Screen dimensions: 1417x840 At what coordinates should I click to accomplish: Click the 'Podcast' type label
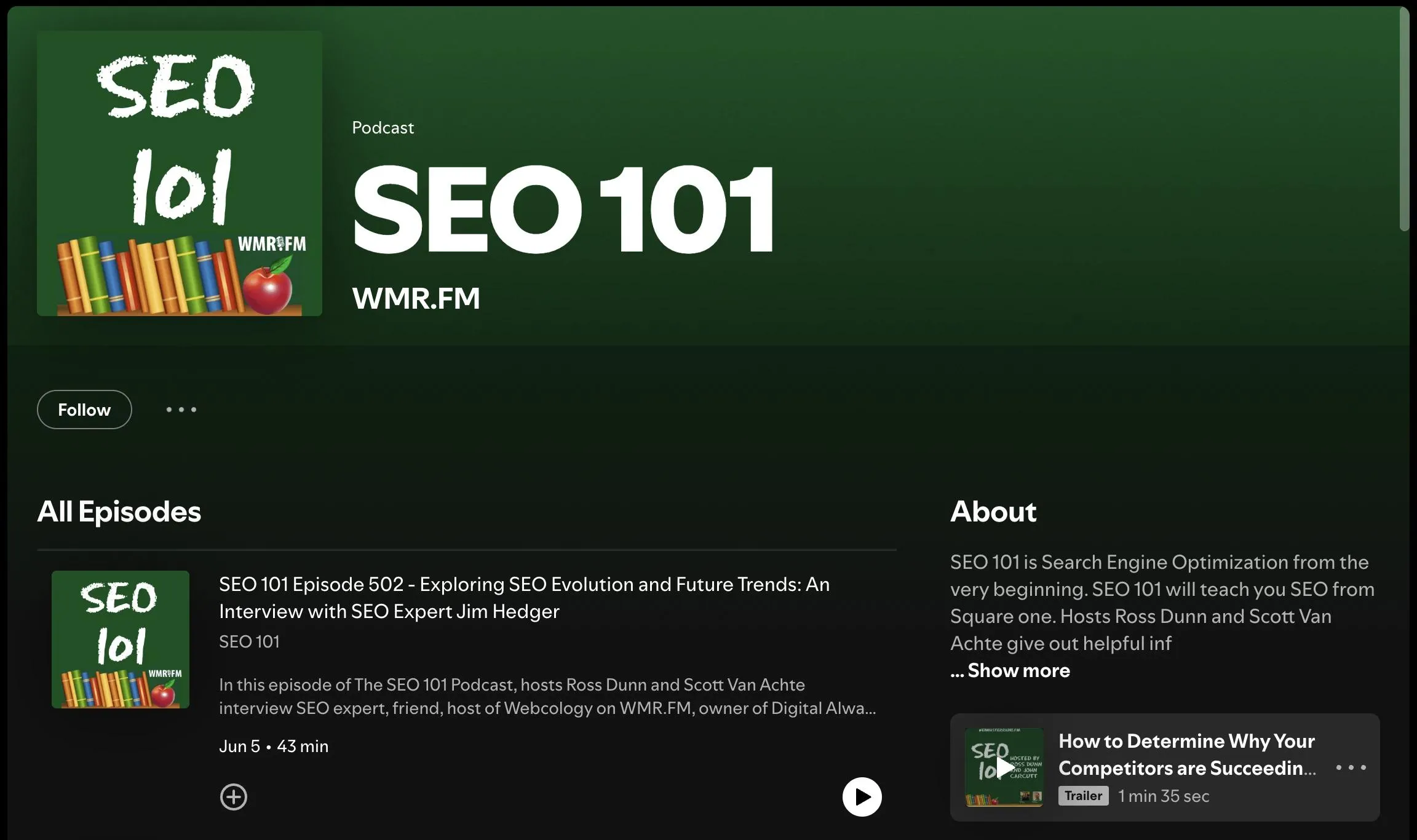coord(383,128)
